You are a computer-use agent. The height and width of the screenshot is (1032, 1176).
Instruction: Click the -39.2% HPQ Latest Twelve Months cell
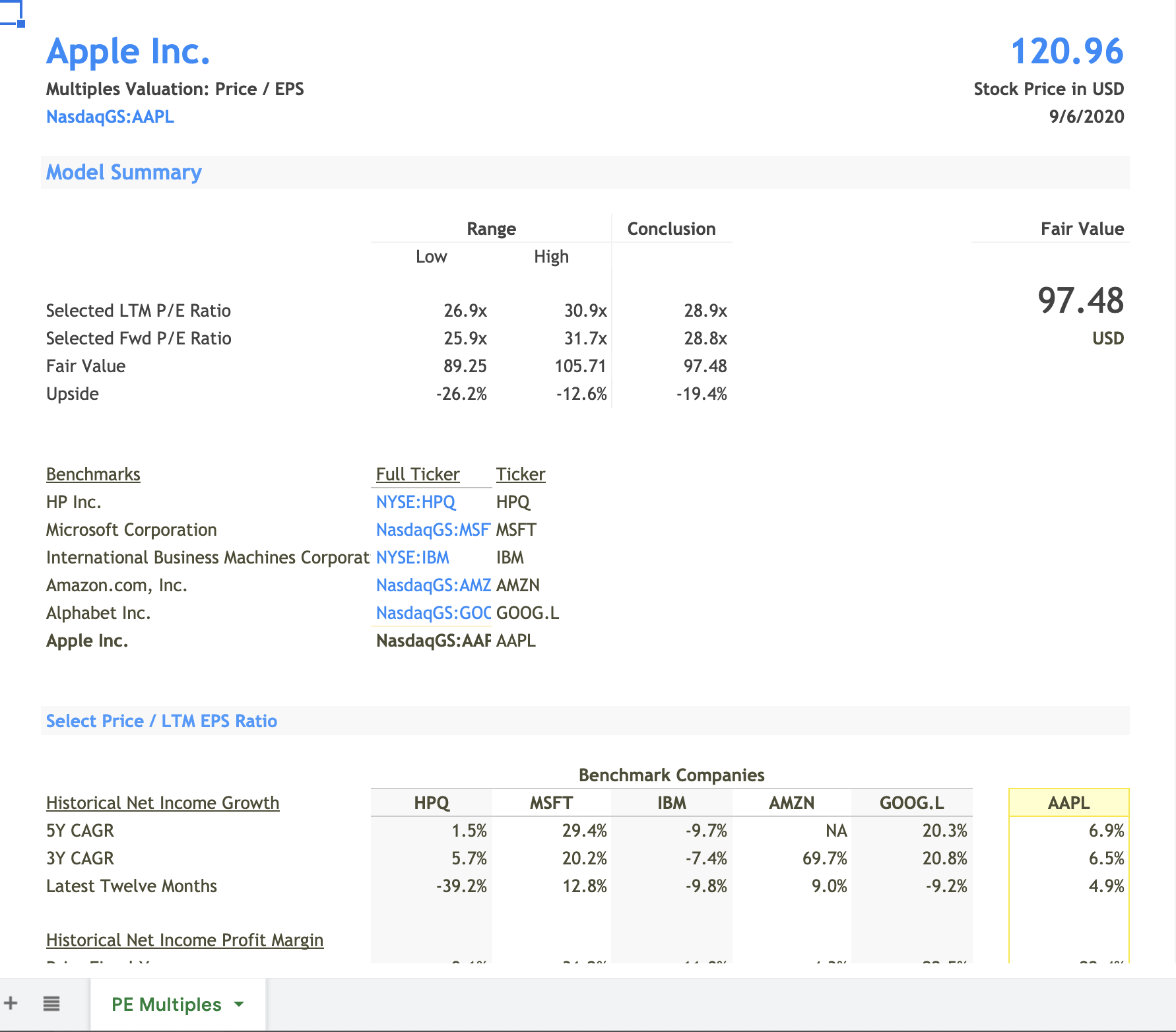pos(461,886)
